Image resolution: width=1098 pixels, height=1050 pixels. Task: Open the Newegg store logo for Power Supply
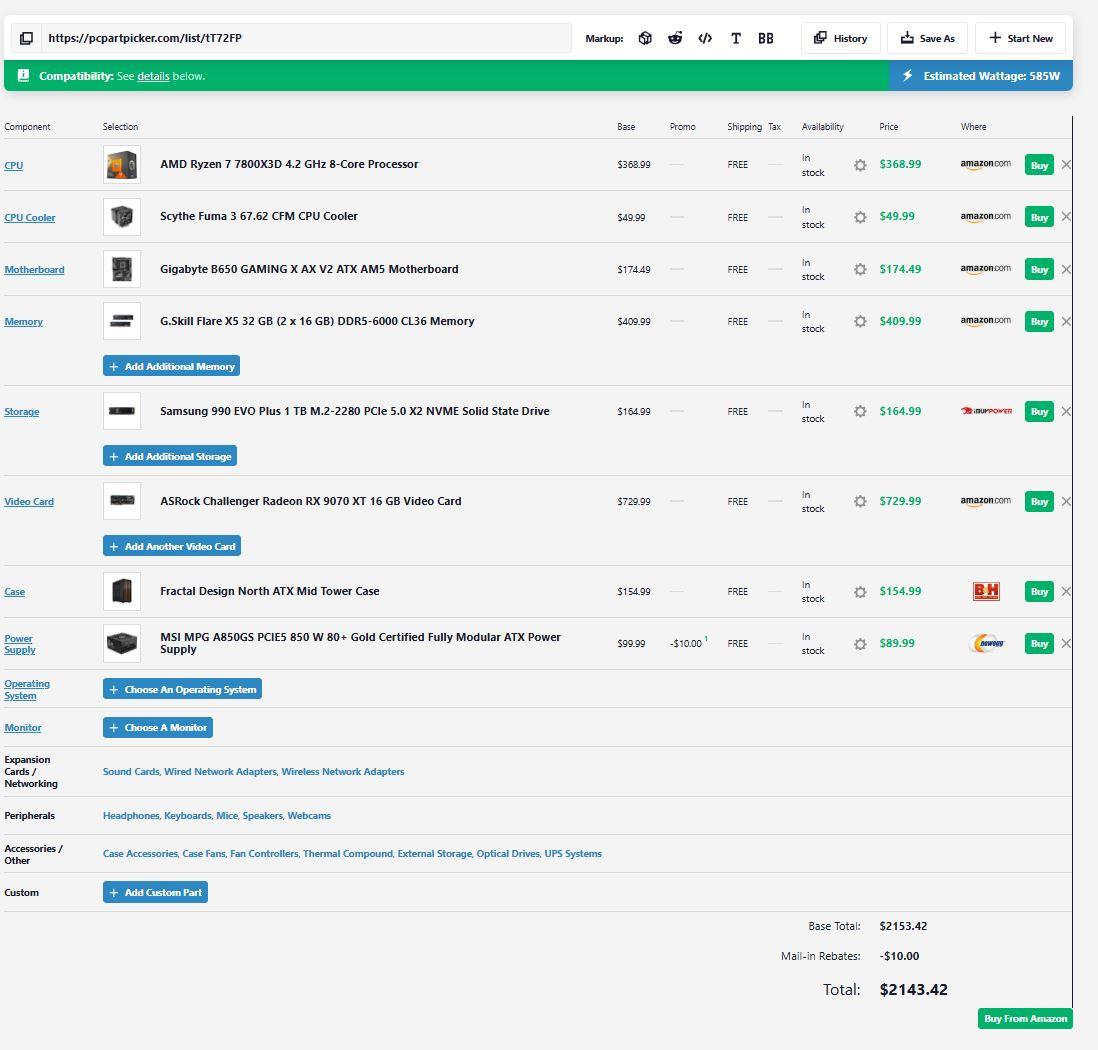[x=986, y=643]
